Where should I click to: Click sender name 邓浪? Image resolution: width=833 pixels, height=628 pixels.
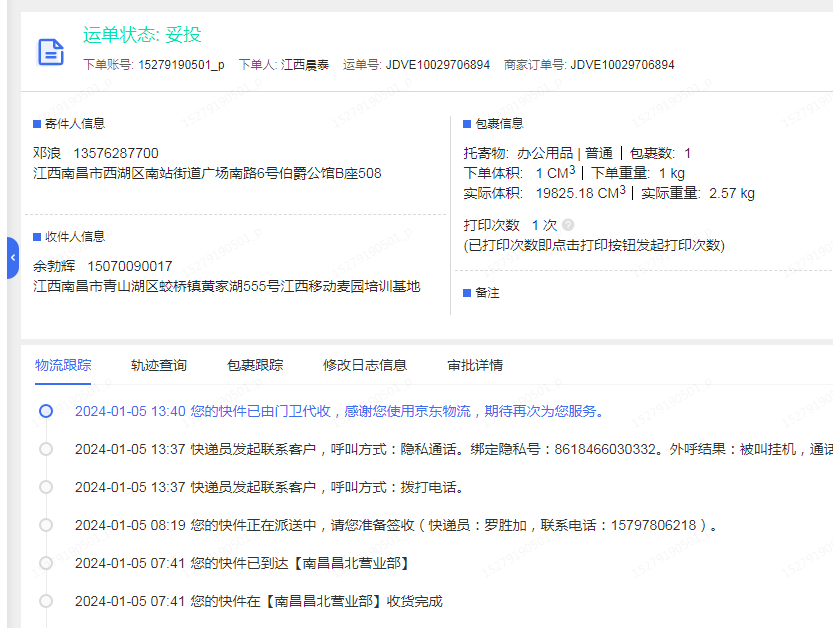coord(47,153)
